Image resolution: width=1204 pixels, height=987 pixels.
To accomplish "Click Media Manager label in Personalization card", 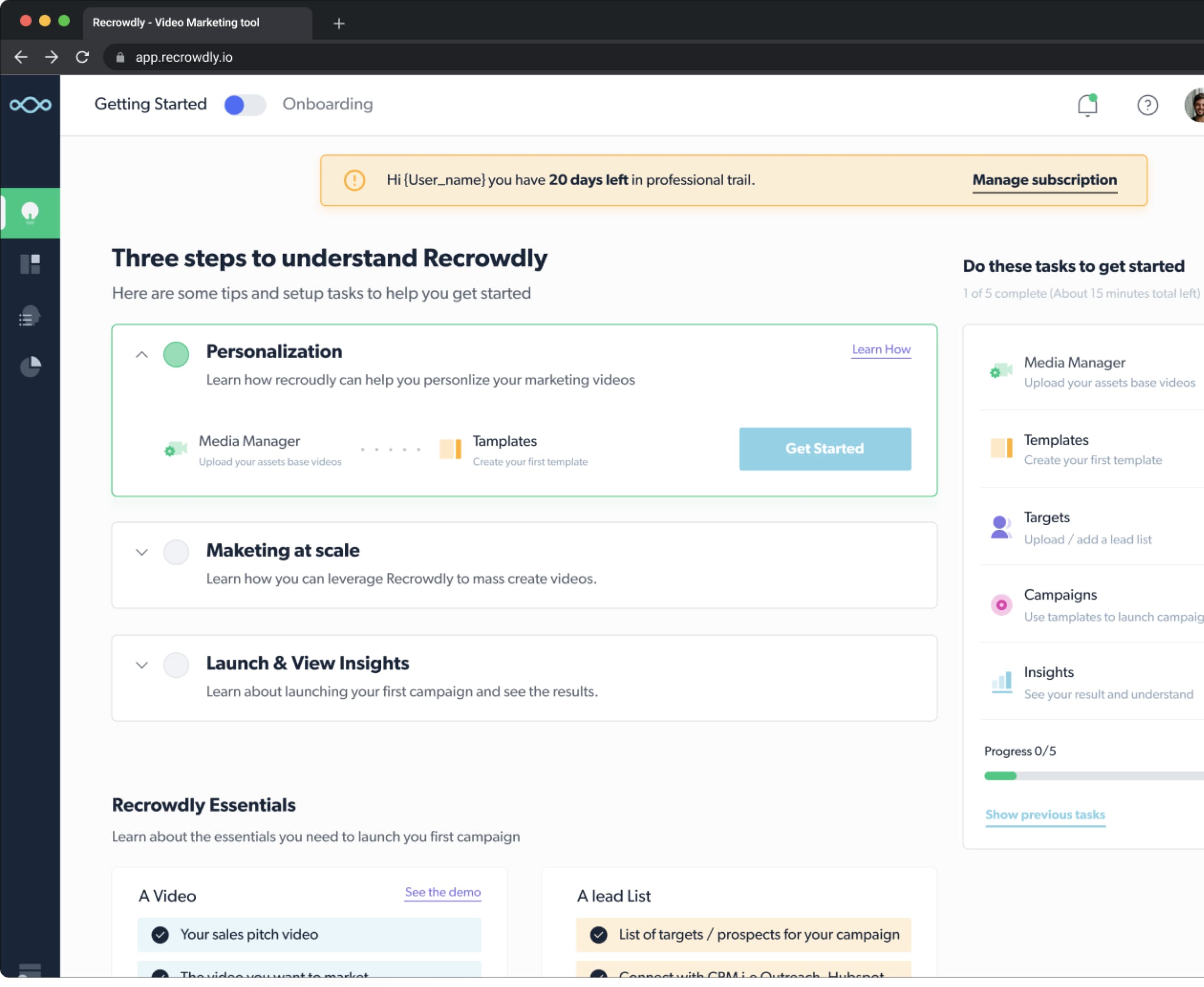I will tap(249, 441).
